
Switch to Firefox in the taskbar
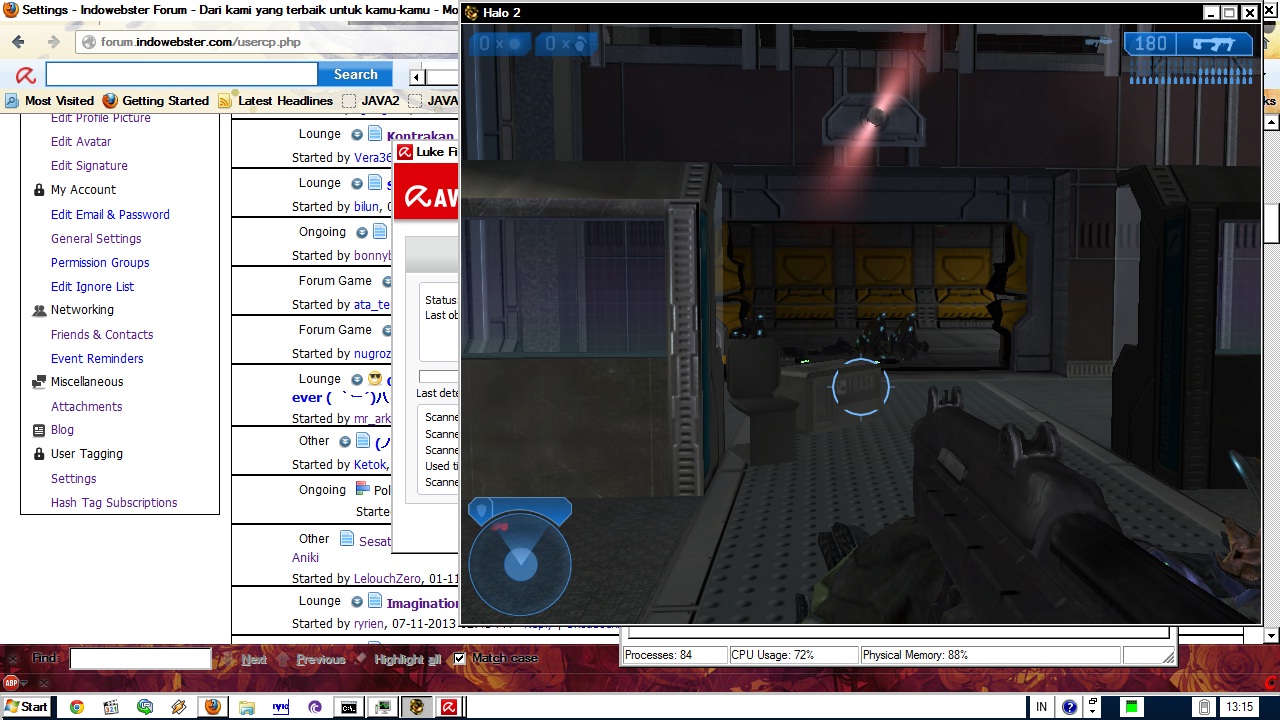coord(212,707)
